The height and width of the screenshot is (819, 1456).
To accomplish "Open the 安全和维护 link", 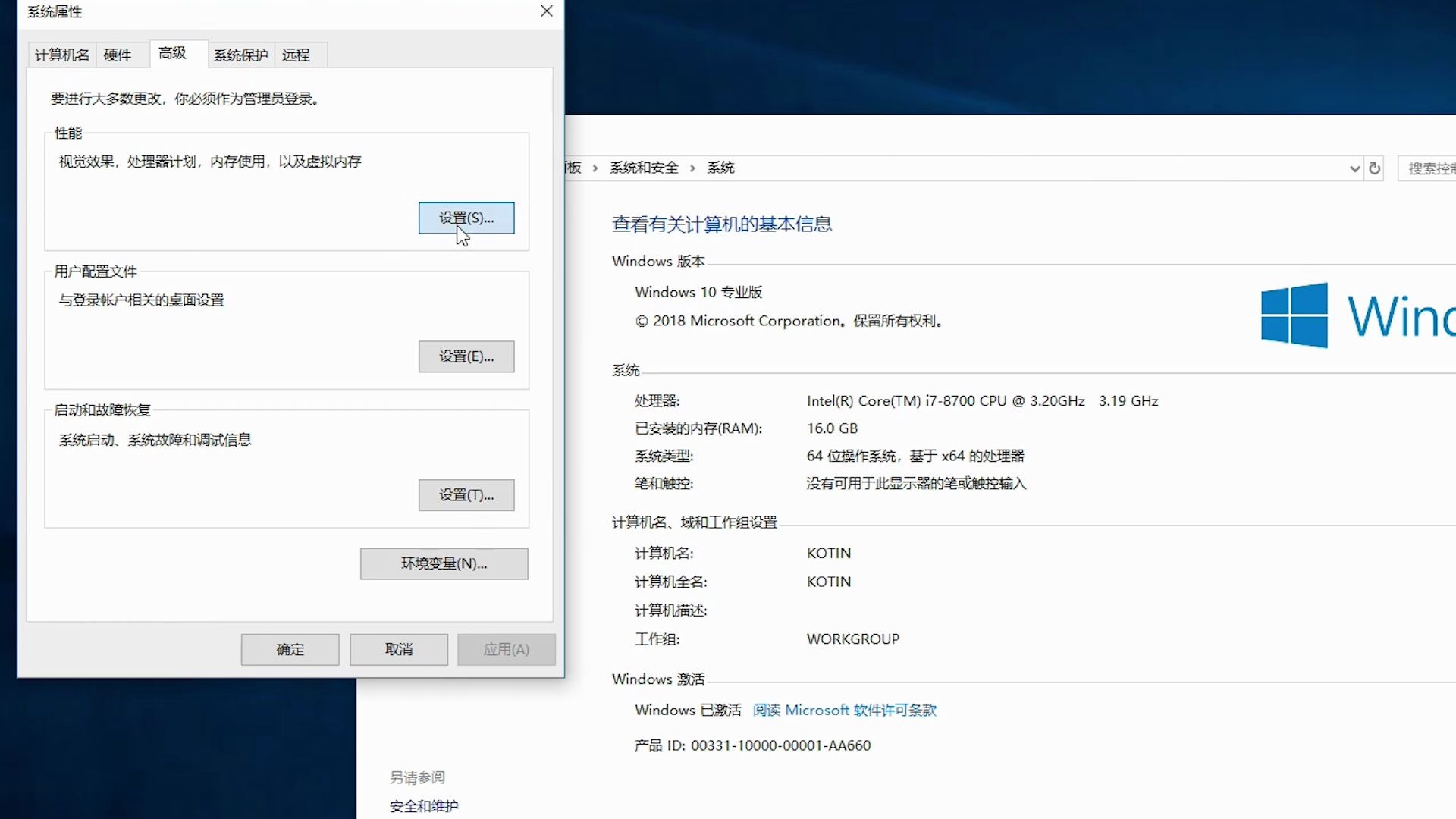I will pyautogui.click(x=422, y=806).
